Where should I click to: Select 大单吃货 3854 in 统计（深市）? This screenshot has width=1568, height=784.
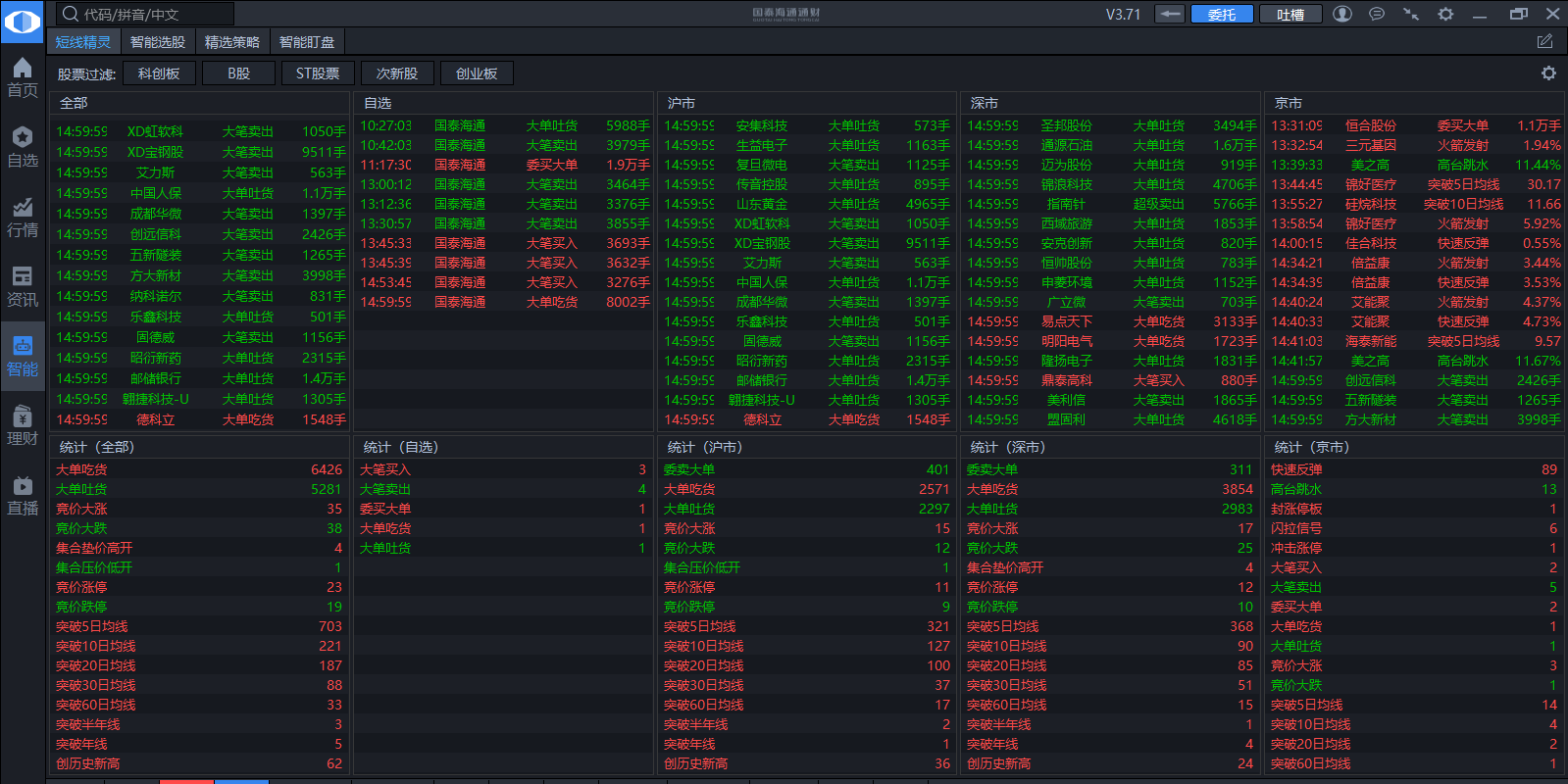(1111, 489)
